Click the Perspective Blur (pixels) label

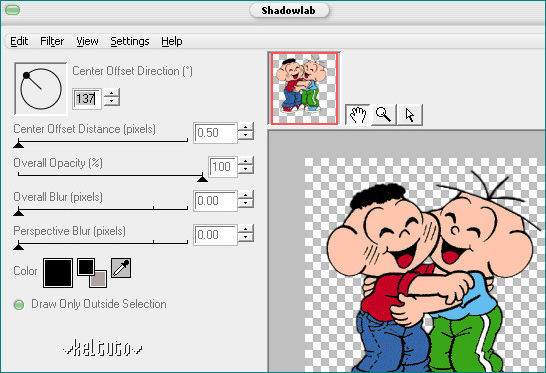click(69, 231)
